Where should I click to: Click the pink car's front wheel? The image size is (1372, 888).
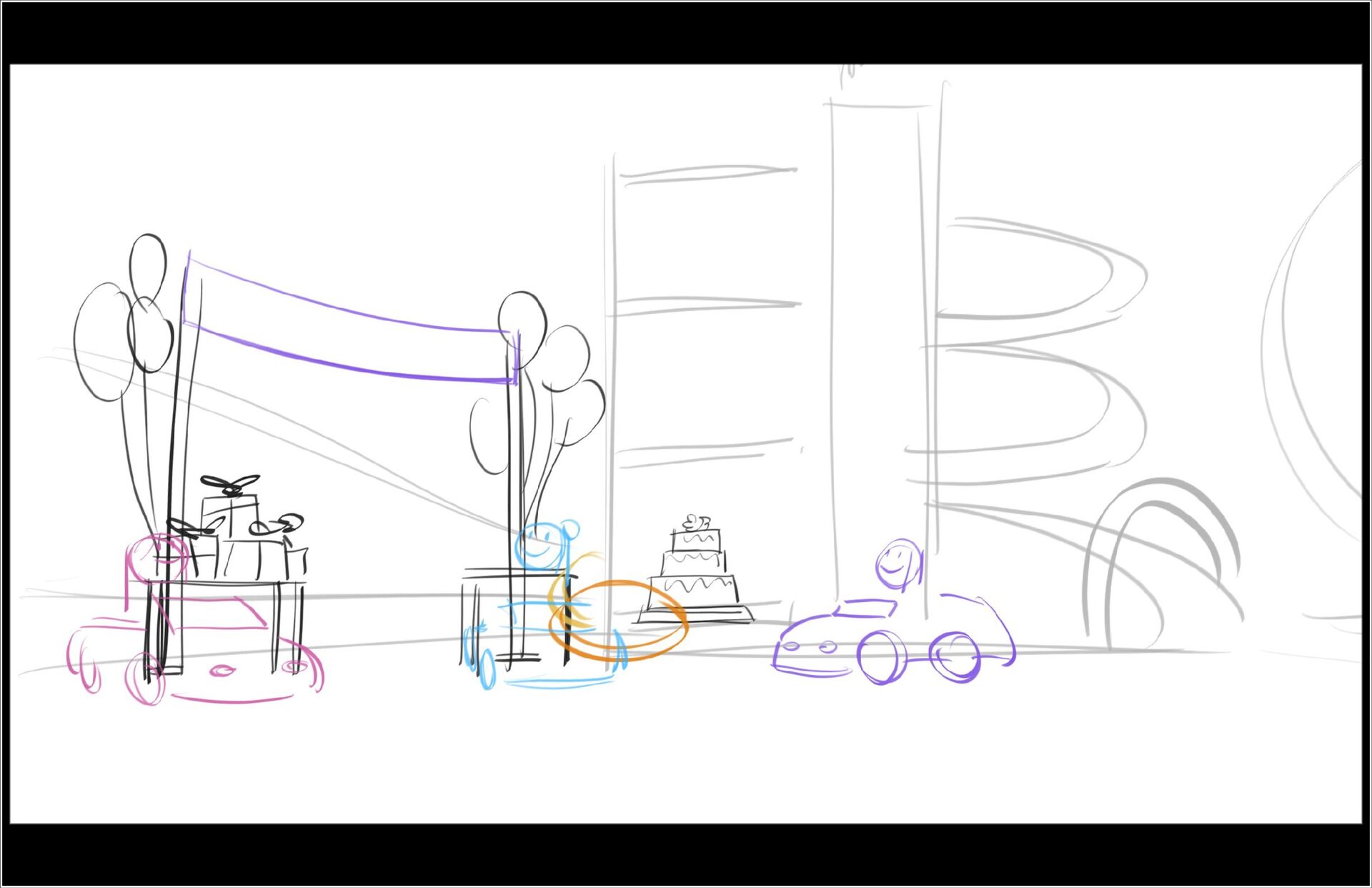tap(144, 679)
